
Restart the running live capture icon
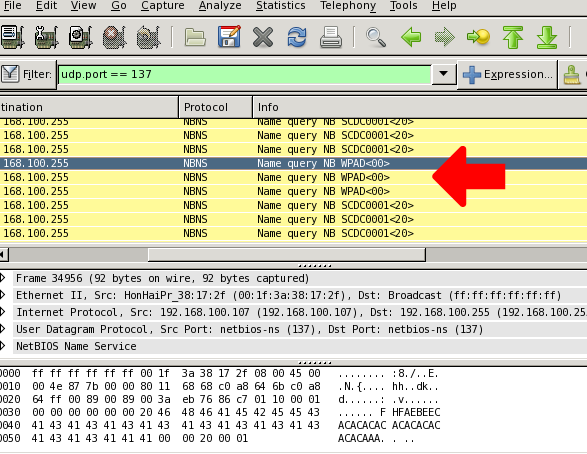click(148, 37)
